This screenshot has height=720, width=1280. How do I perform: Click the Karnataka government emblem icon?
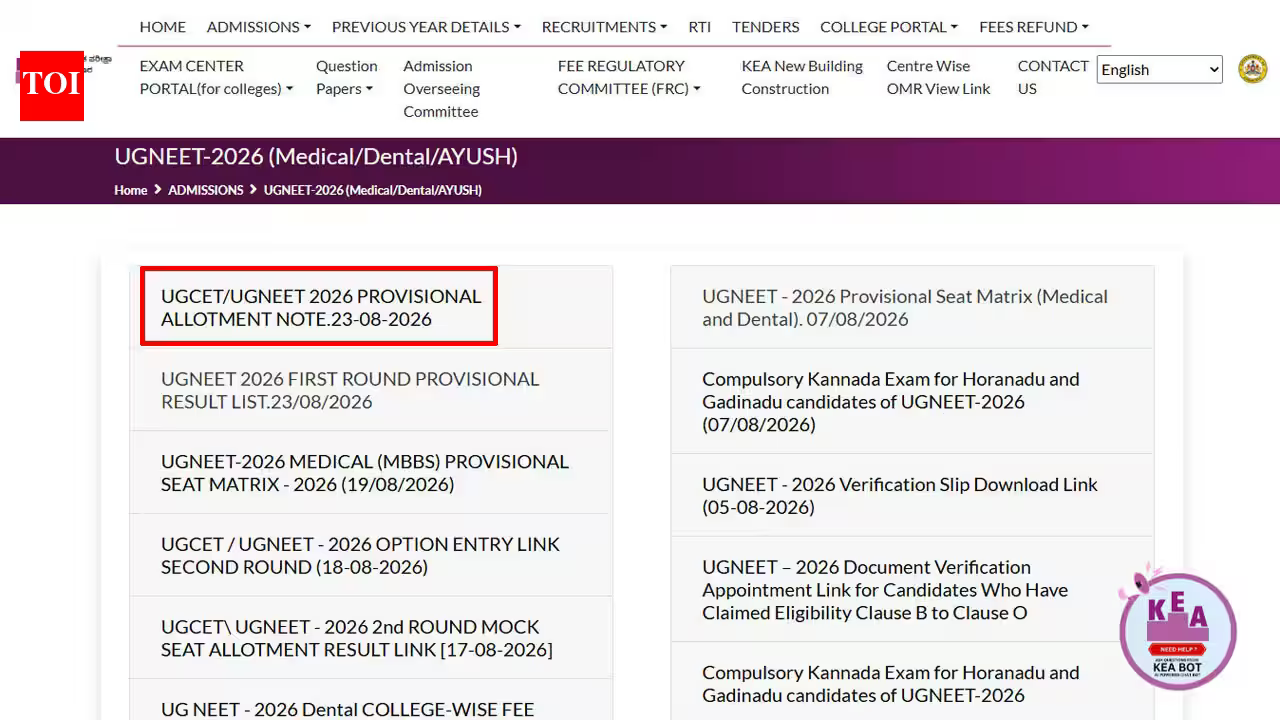(1253, 69)
